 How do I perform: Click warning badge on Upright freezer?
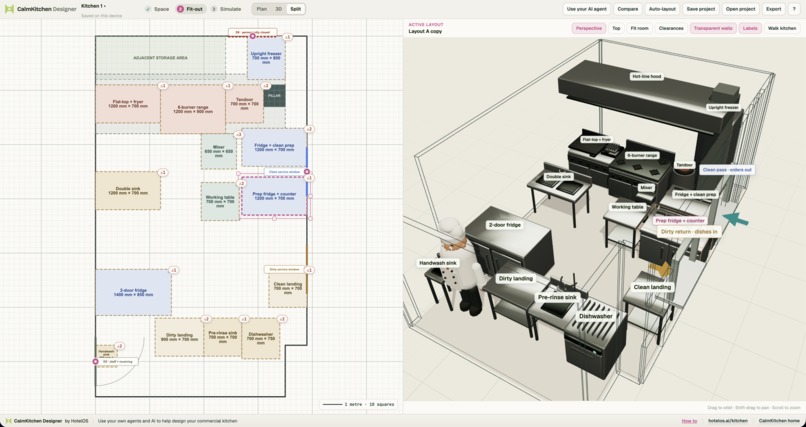click(287, 37)
